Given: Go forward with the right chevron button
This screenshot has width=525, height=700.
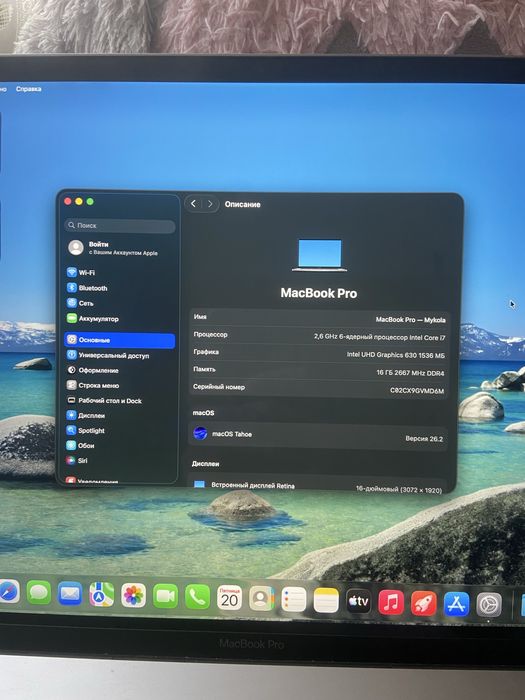Looking at the screenshot, I should pos(210,204).
